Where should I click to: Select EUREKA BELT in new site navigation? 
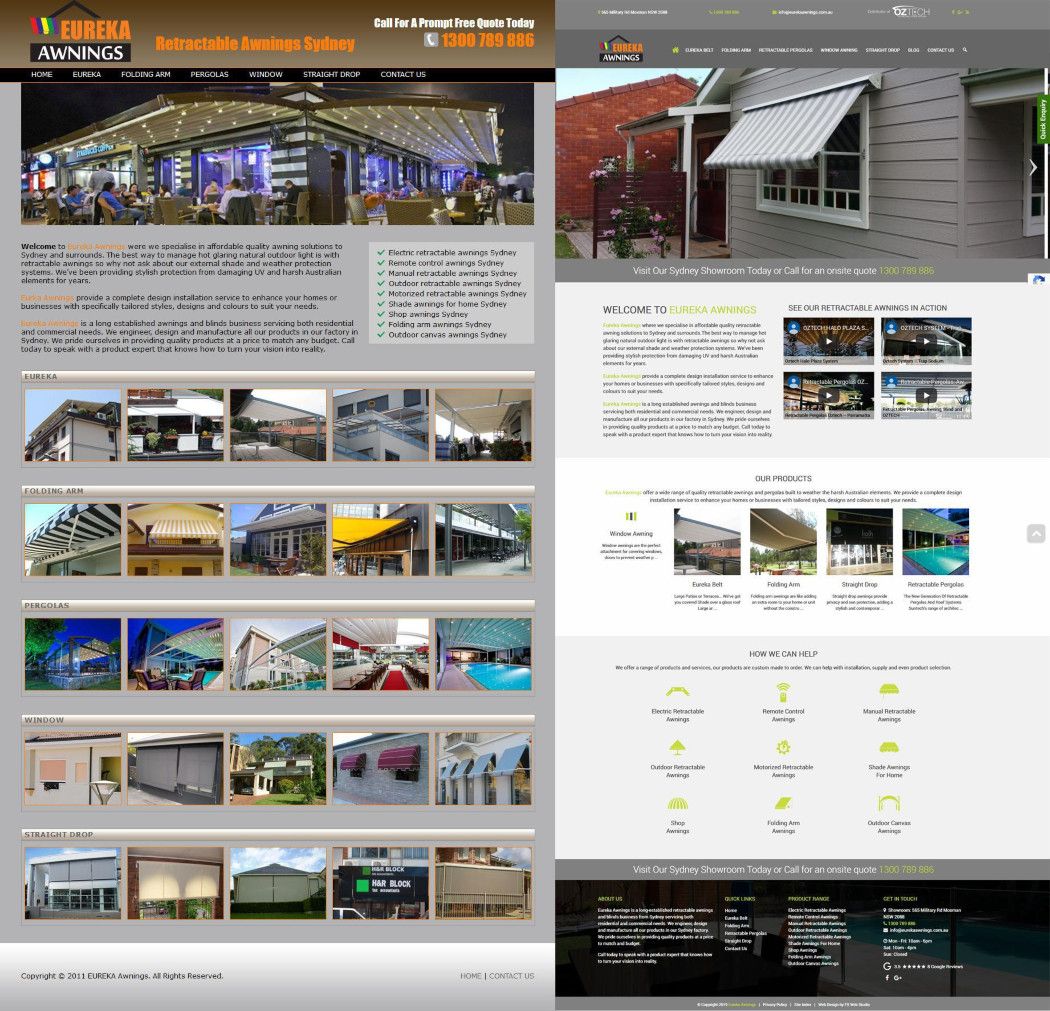[x=699, y=50]
